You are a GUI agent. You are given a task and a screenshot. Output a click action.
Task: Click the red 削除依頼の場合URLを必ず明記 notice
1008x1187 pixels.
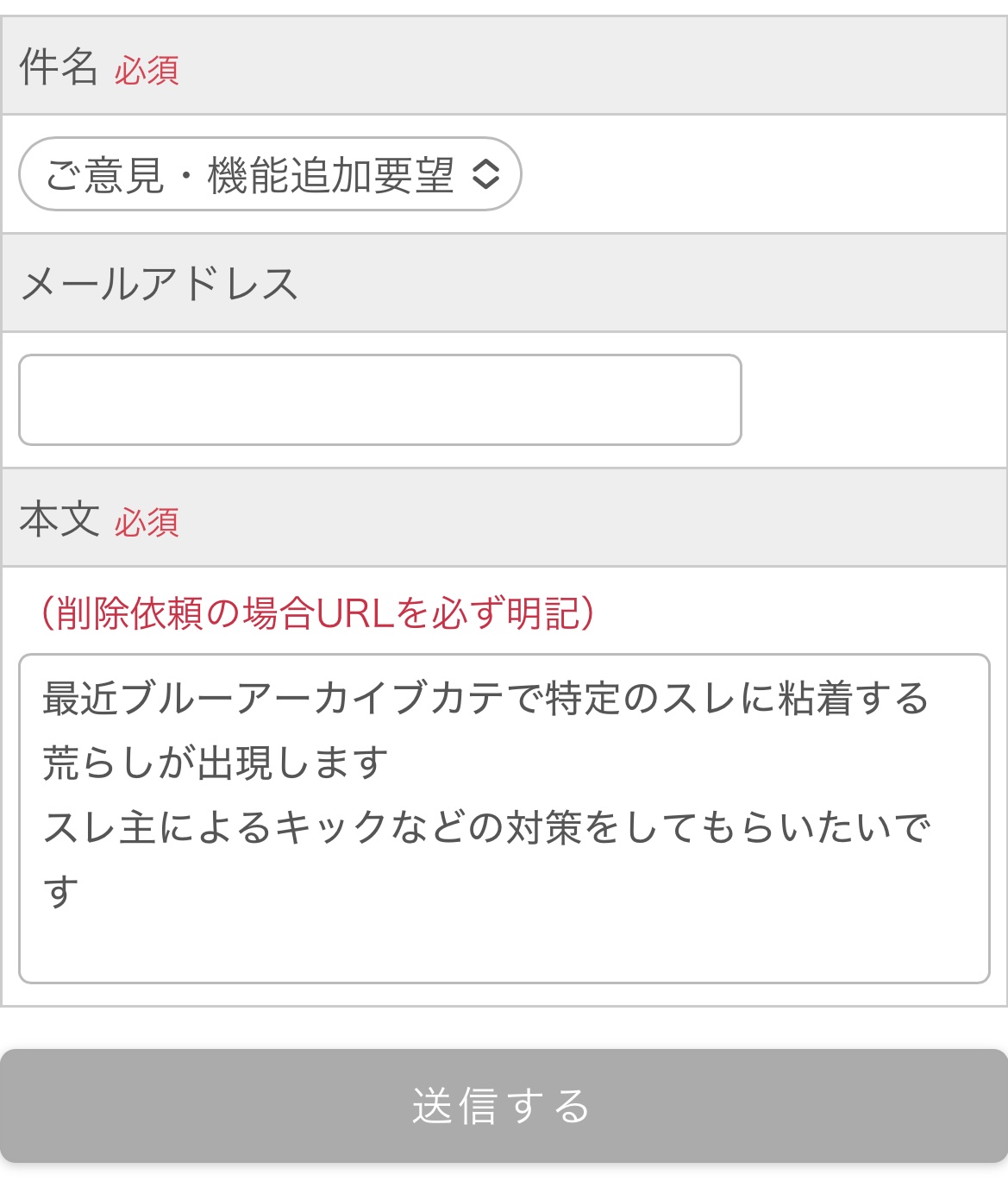point(317,613)
